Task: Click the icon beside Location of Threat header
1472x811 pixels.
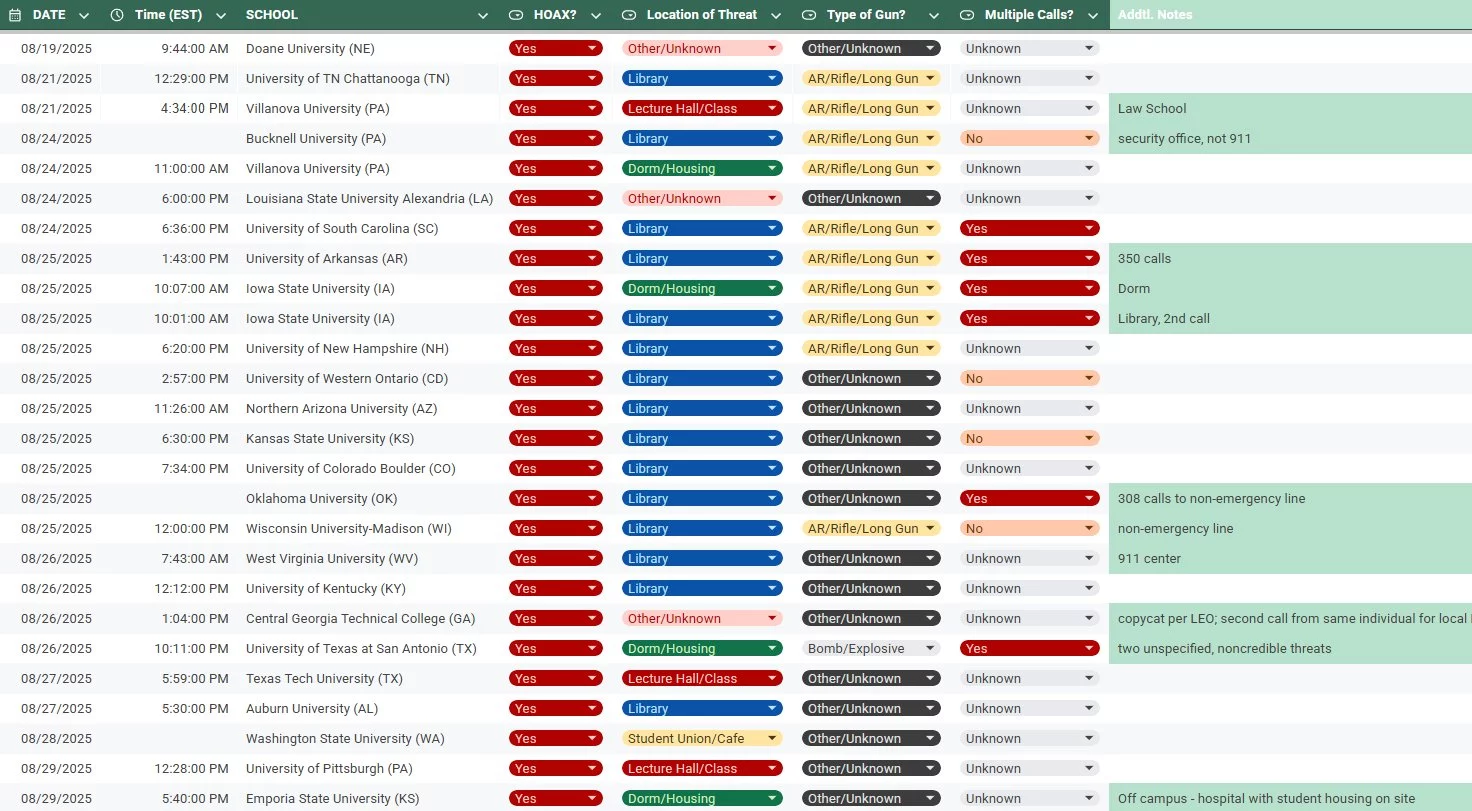Action: [x=629, y=15]
